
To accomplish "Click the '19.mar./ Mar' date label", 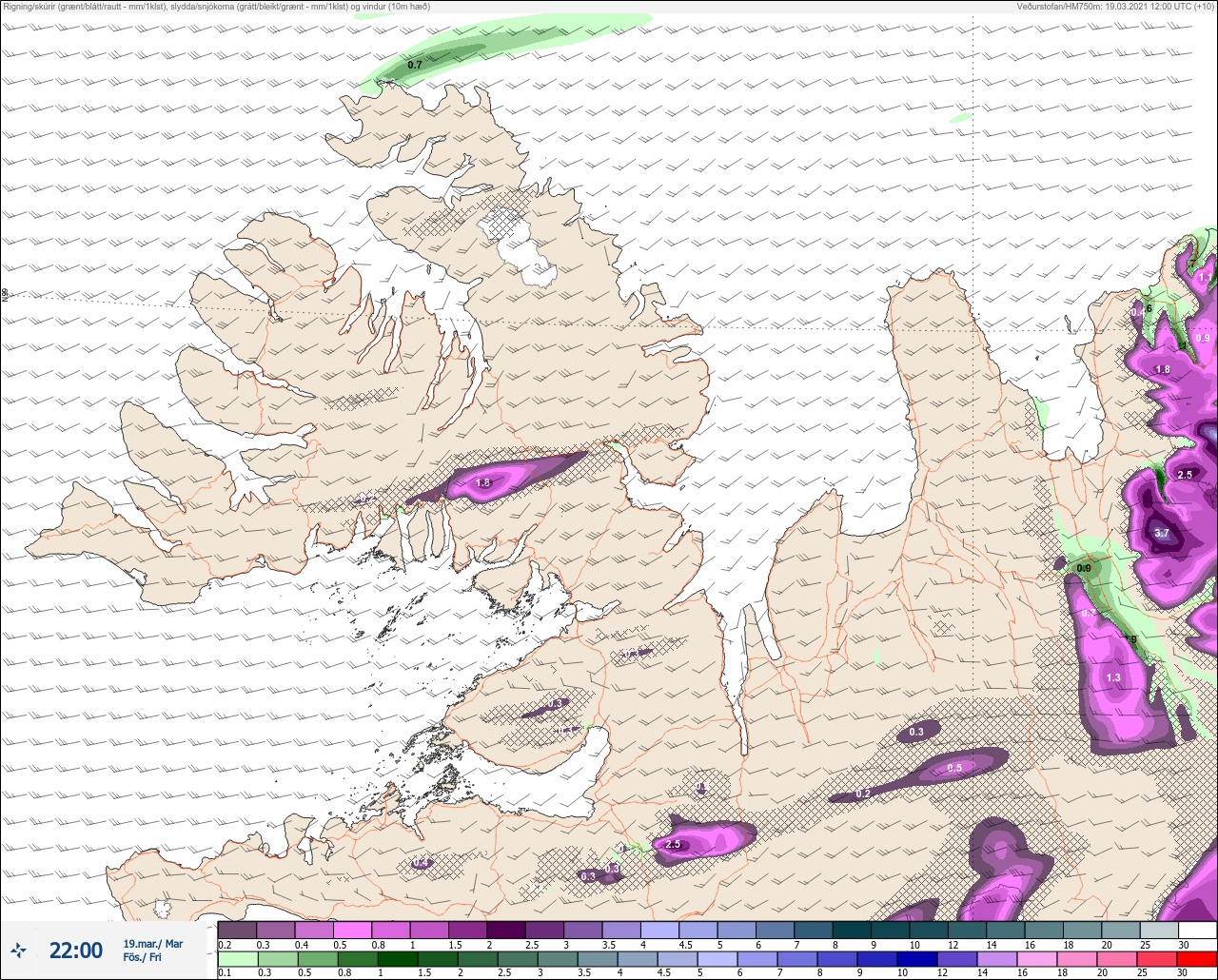I will 152,944.
